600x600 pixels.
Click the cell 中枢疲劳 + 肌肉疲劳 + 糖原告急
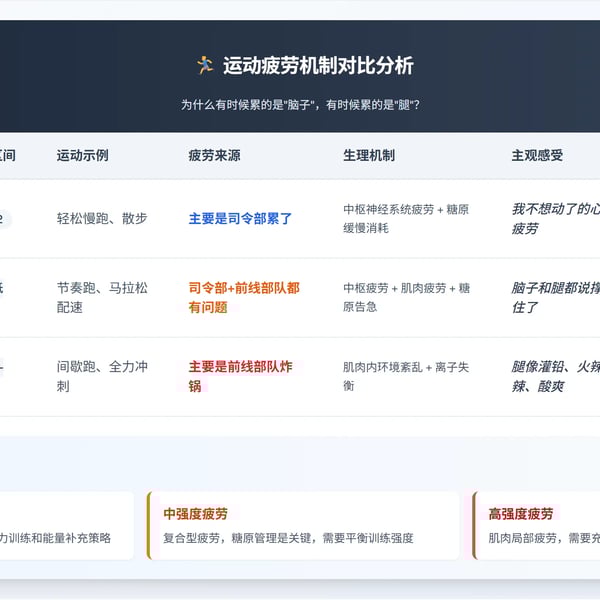click(x=406, y=297)
